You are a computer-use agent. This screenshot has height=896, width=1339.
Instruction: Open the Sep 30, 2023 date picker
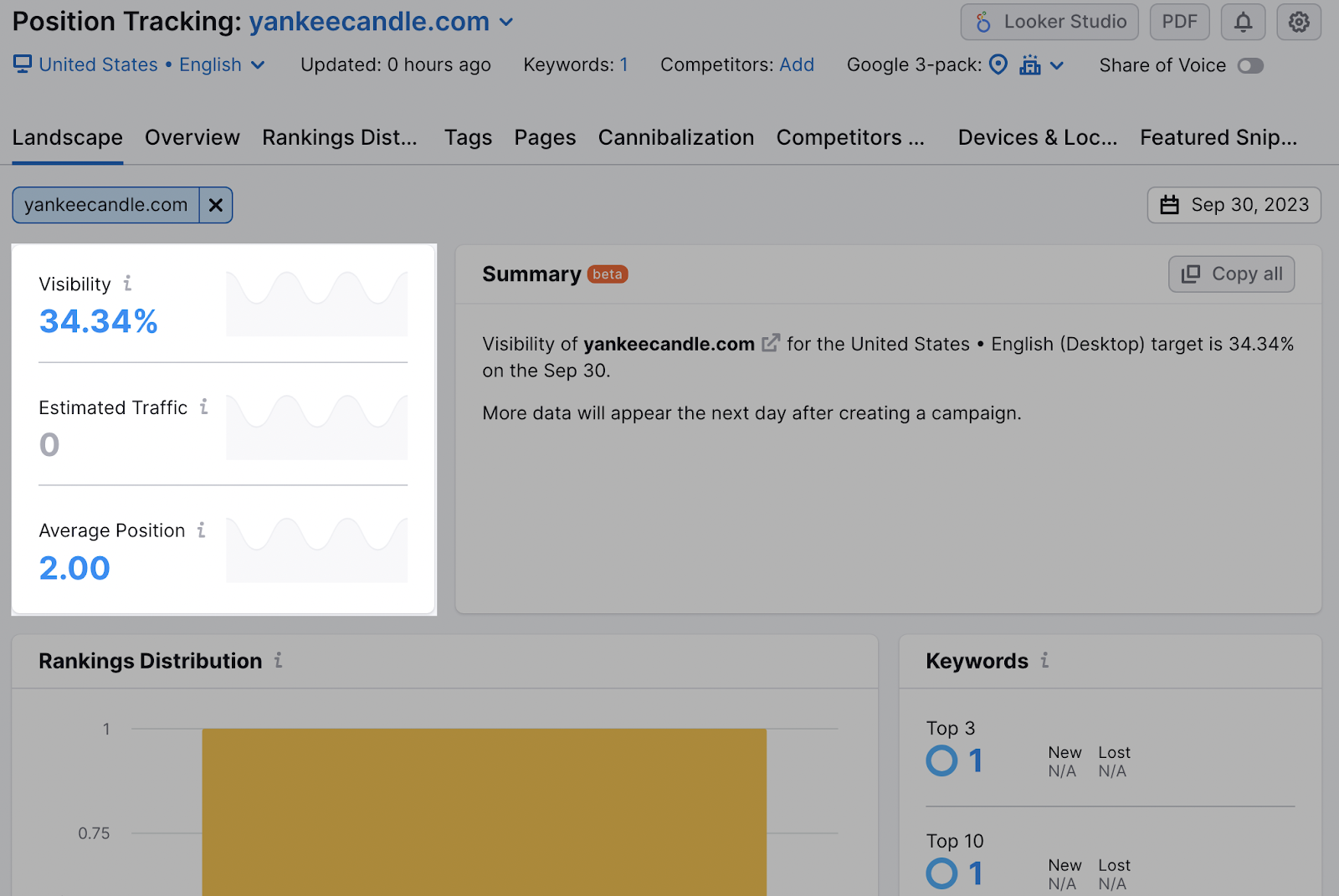click(x=1234, y=205)
